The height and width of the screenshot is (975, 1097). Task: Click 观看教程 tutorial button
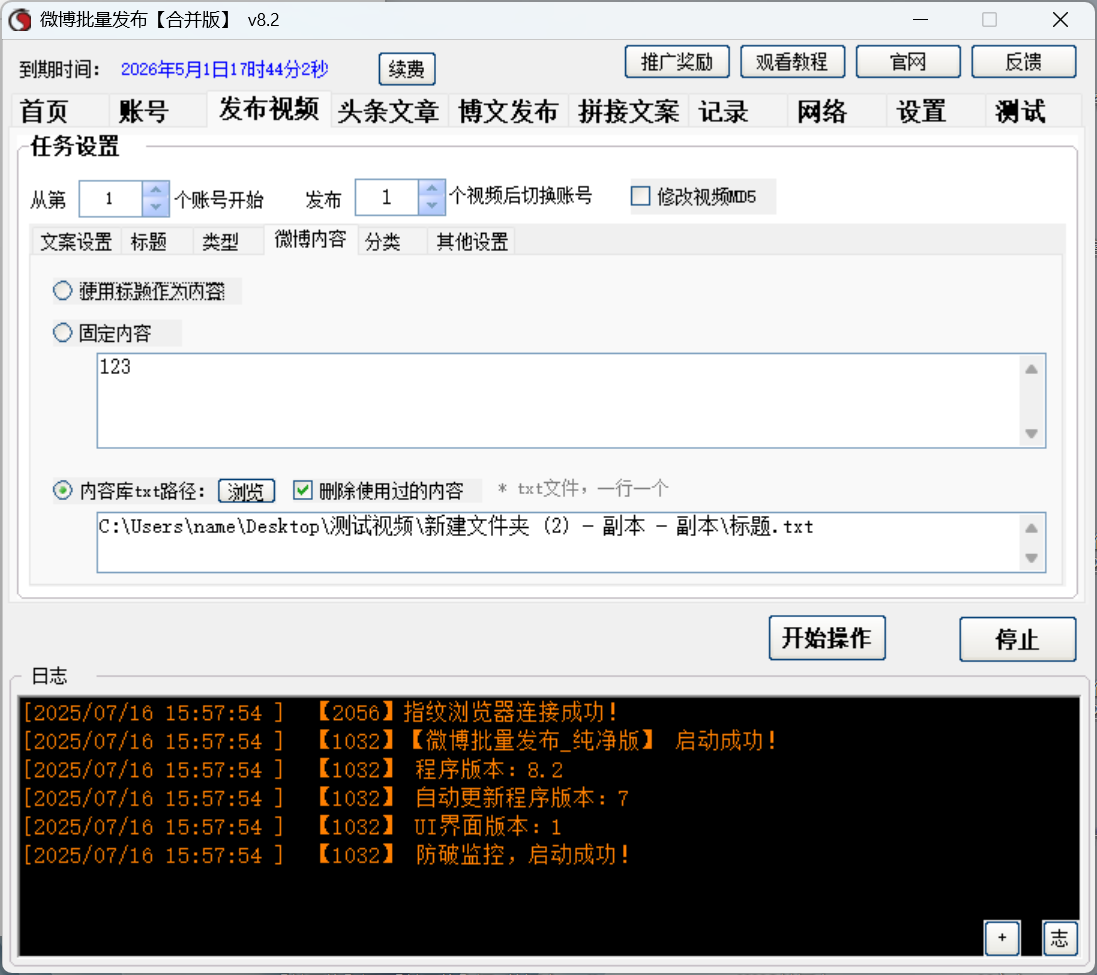coord(792,62)
